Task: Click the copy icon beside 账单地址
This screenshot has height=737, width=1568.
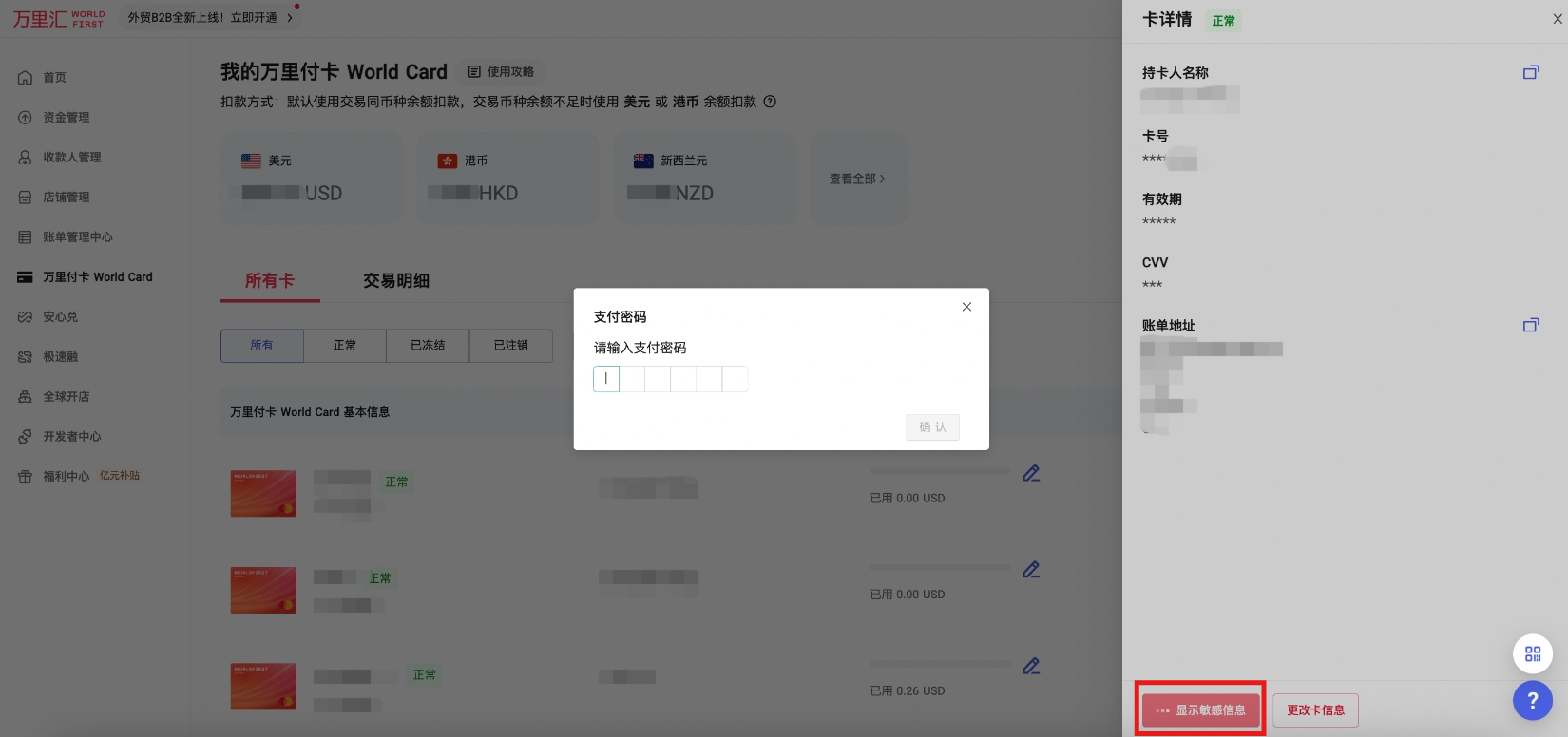Action: (x=1530, y=325)
